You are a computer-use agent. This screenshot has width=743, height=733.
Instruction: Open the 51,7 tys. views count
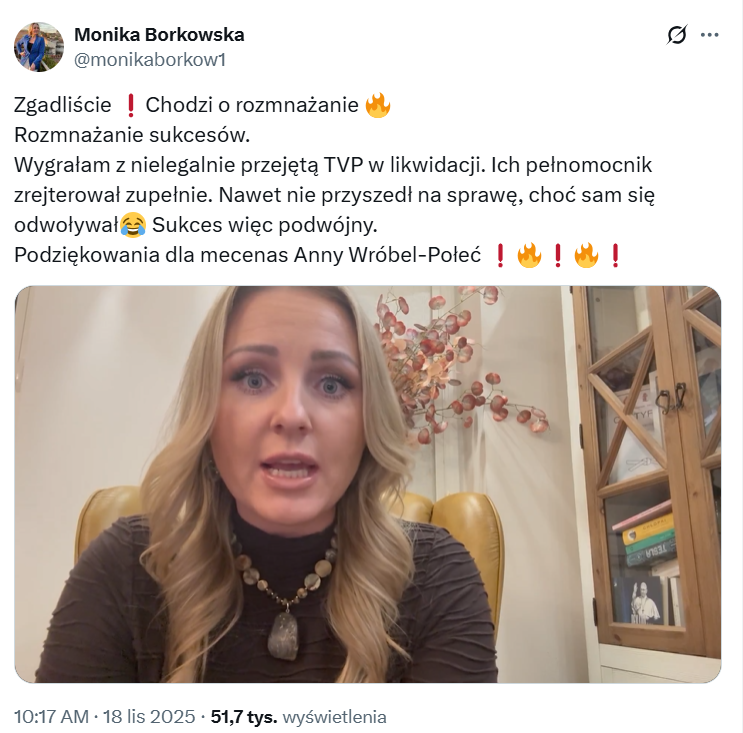[x=244, y=716]
